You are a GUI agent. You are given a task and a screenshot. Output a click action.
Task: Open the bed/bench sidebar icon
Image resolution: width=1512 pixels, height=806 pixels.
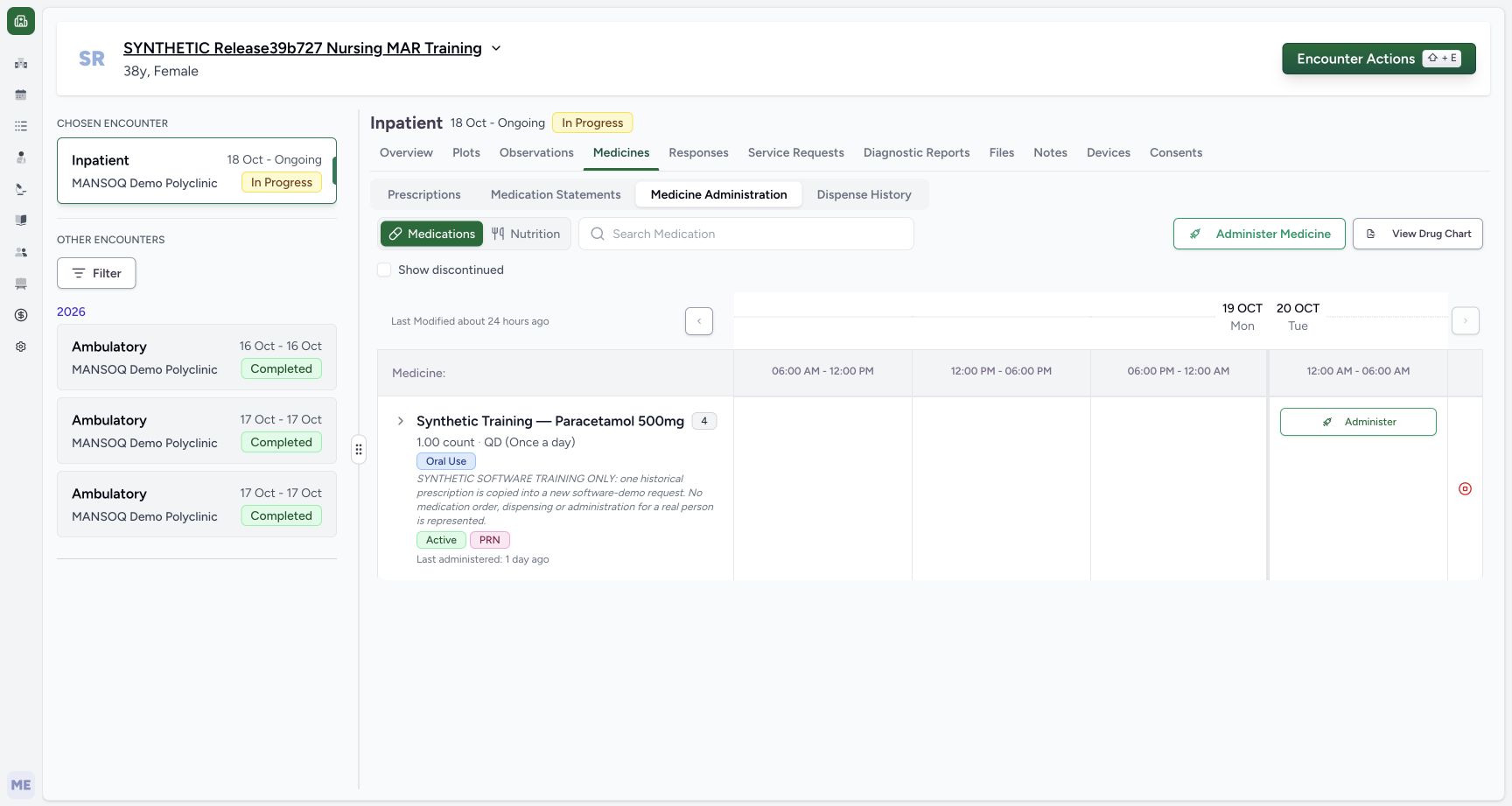21,284
